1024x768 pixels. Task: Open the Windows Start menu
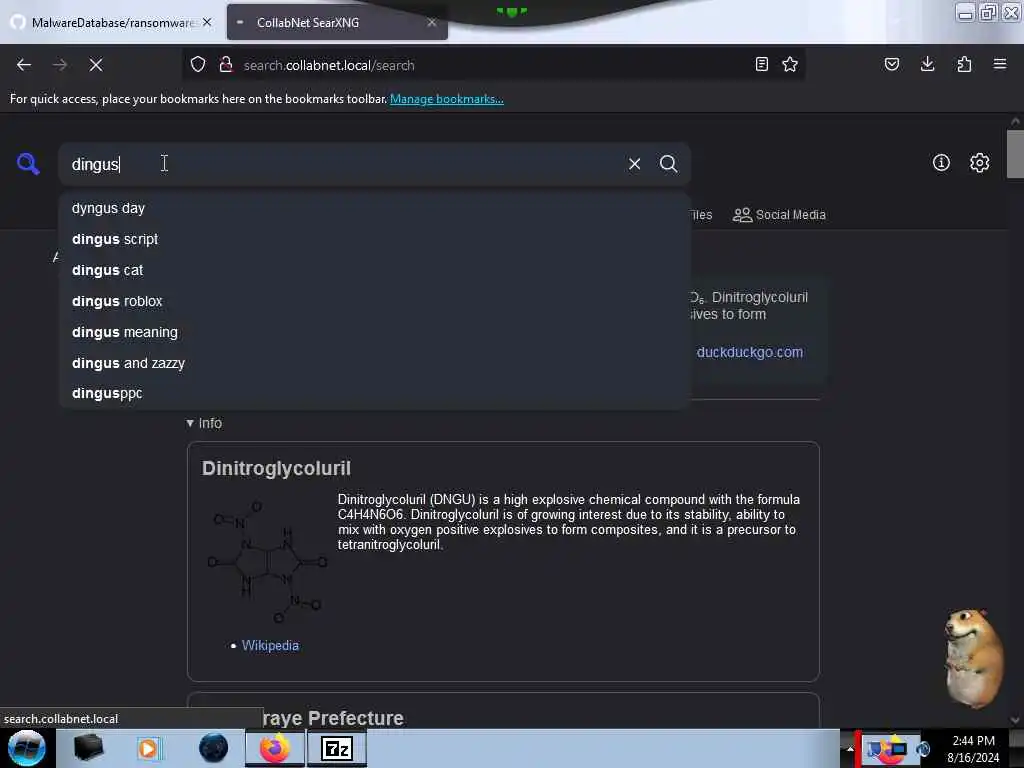(x=27, y=748)
